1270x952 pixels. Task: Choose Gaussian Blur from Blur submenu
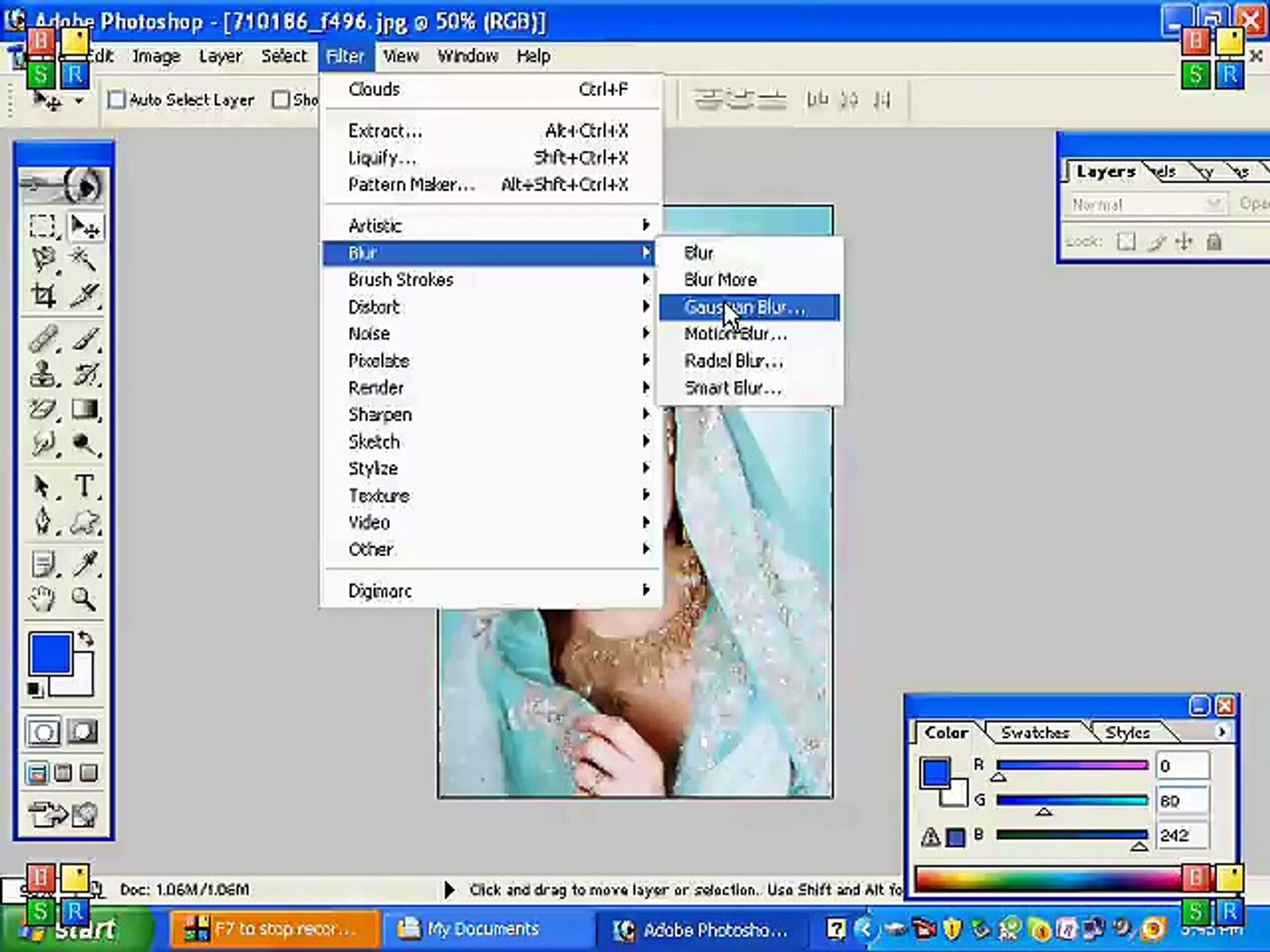(748, 307)
